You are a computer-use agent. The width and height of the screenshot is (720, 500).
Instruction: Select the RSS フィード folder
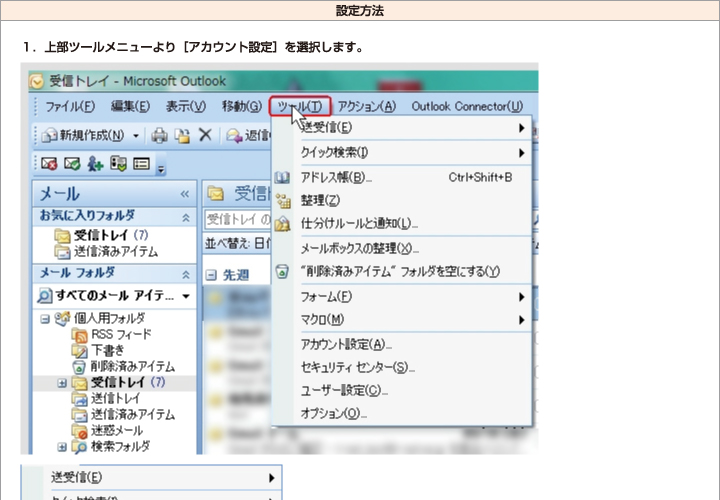pos(112,335)
